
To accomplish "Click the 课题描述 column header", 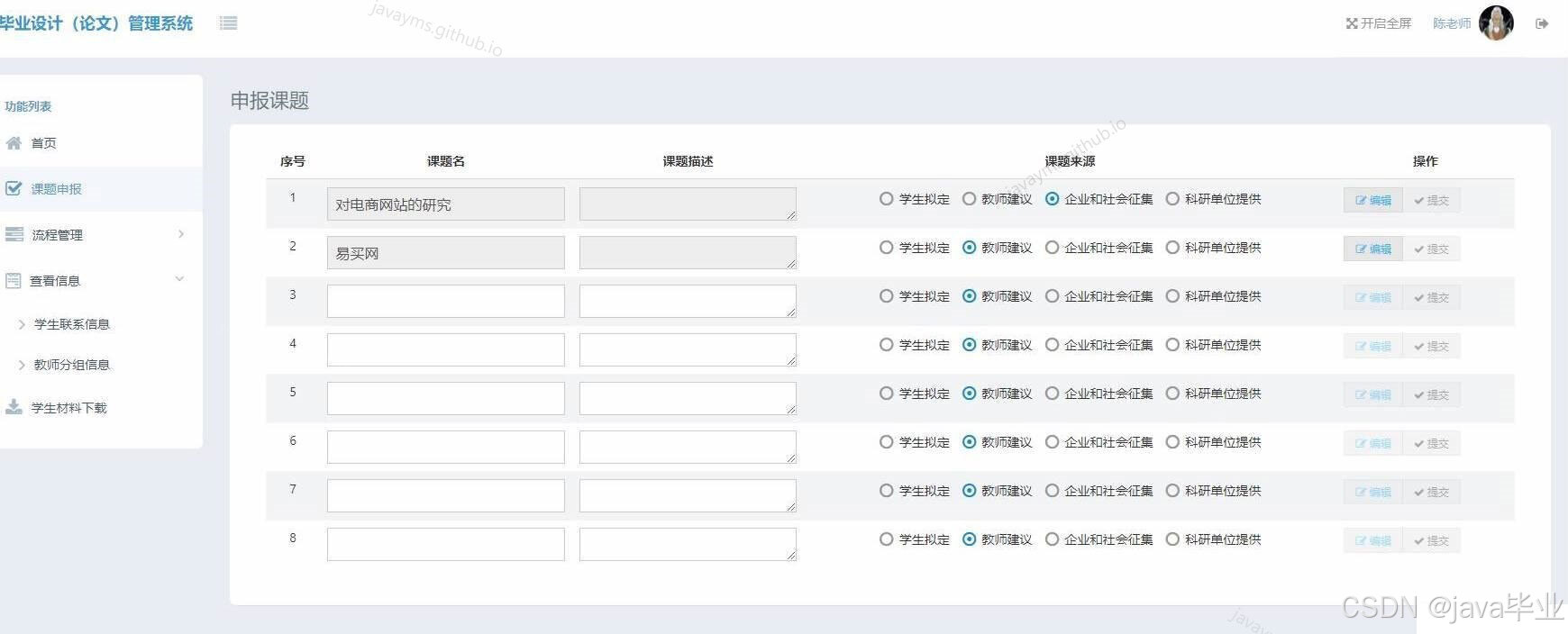I will 688,161.
